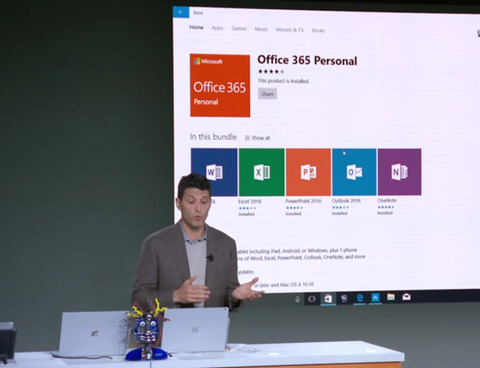
Task: Click the Microsoft Edge icon on the taskbar
Action: (360, 298)
